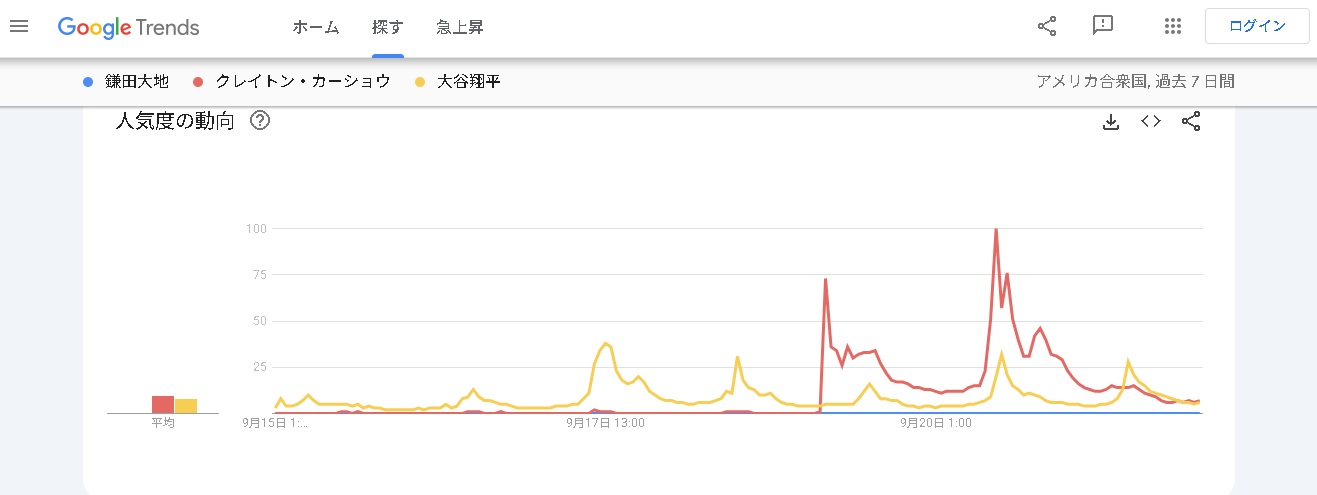Click the red line's highest peak
Image resolution: width=1317 pixels, height=495 pixels.
(x=996, y=230)
